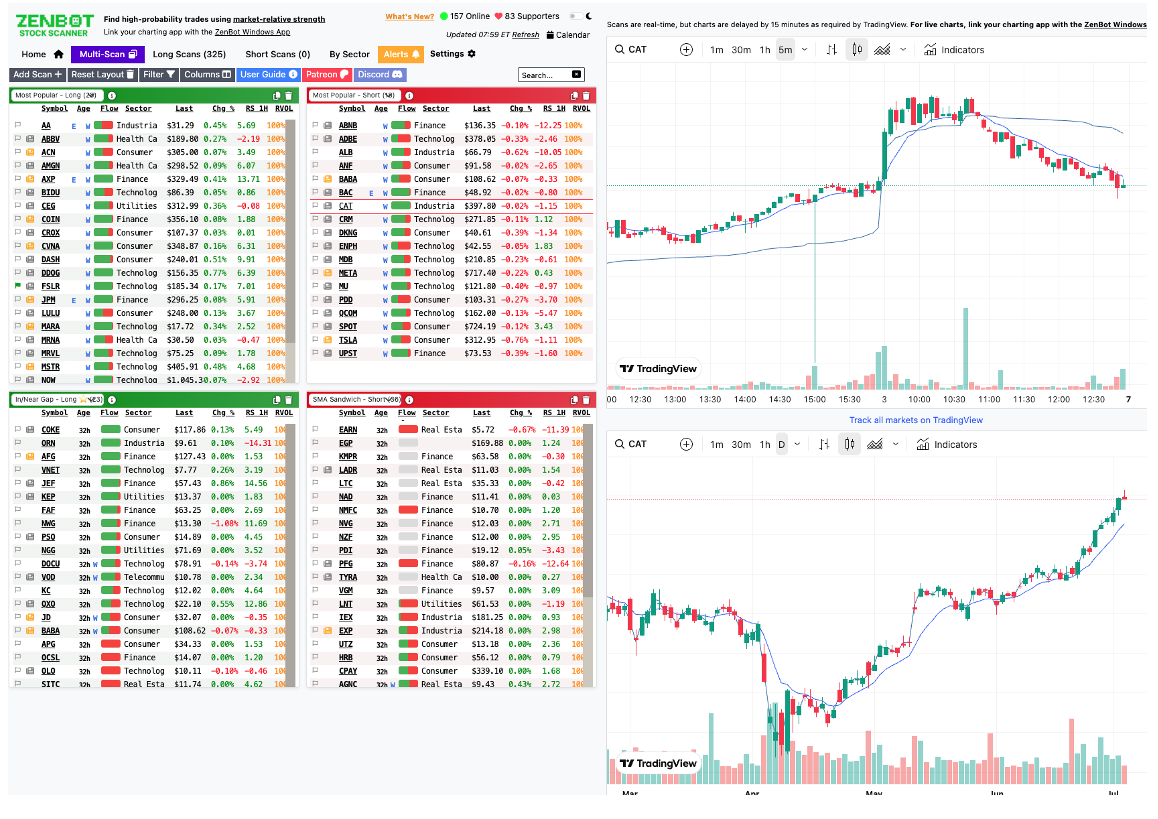Open Most Popular - Short scan selector

354,95
